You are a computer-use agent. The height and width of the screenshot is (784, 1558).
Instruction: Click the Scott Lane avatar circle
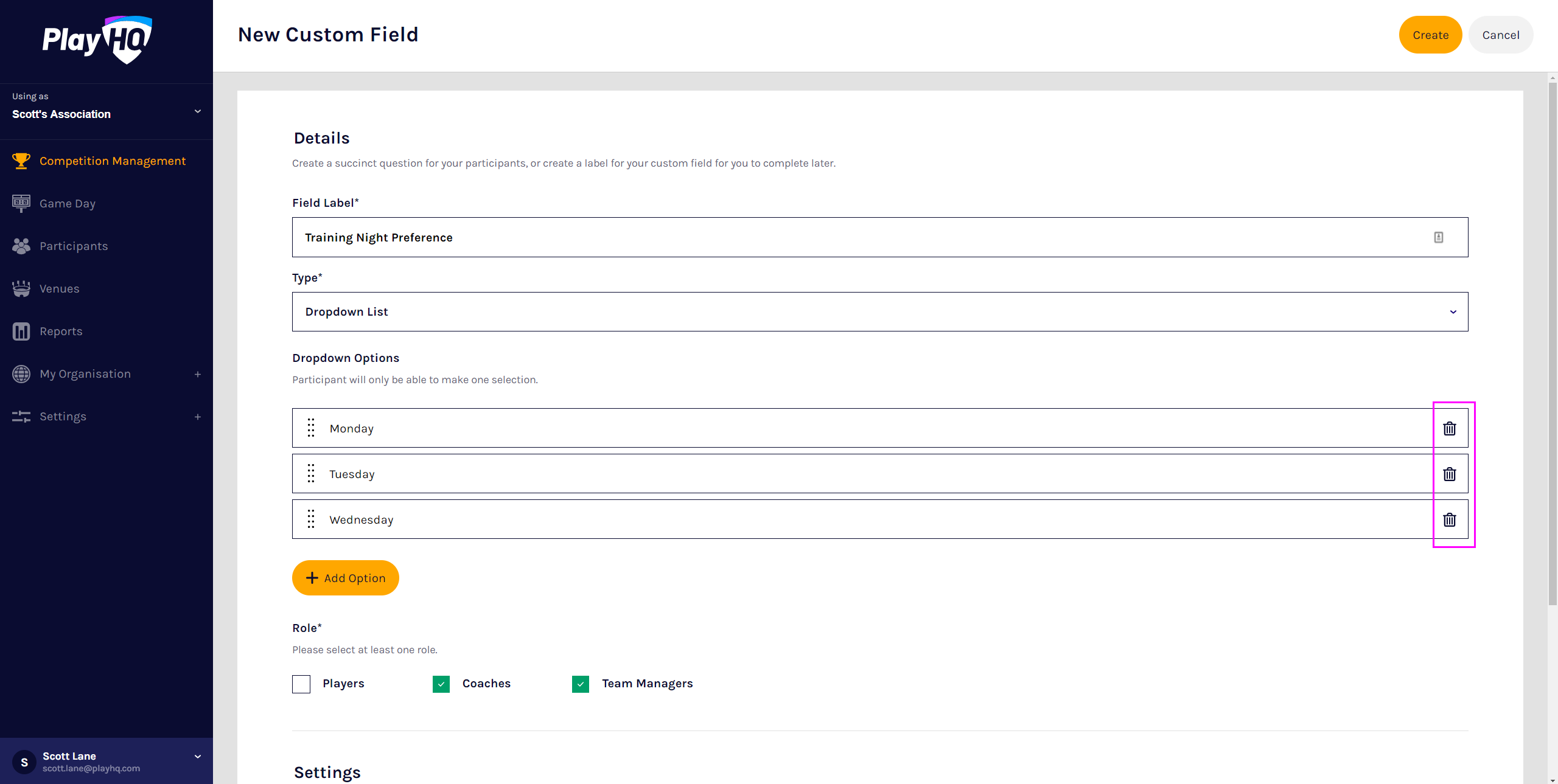click(x=24, y=761)
